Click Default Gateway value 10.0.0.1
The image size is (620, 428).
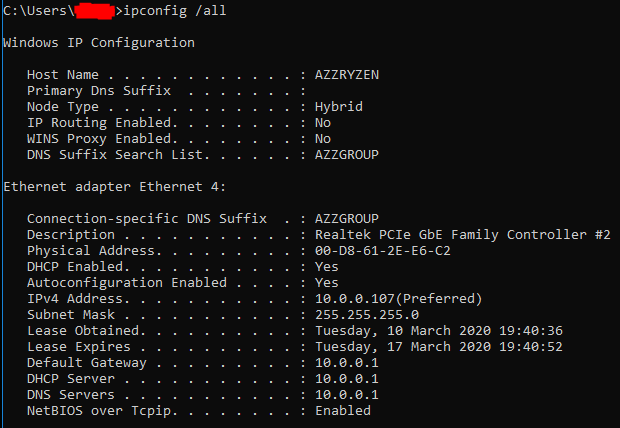tap(347, 363)
